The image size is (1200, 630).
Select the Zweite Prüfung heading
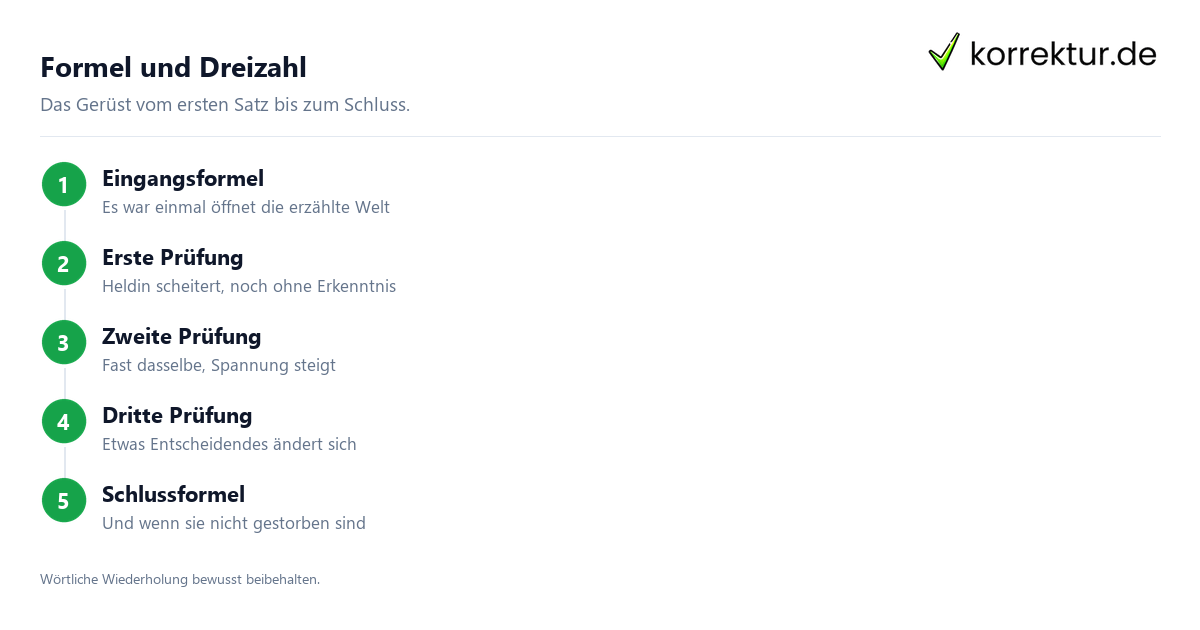click(182, 337)
